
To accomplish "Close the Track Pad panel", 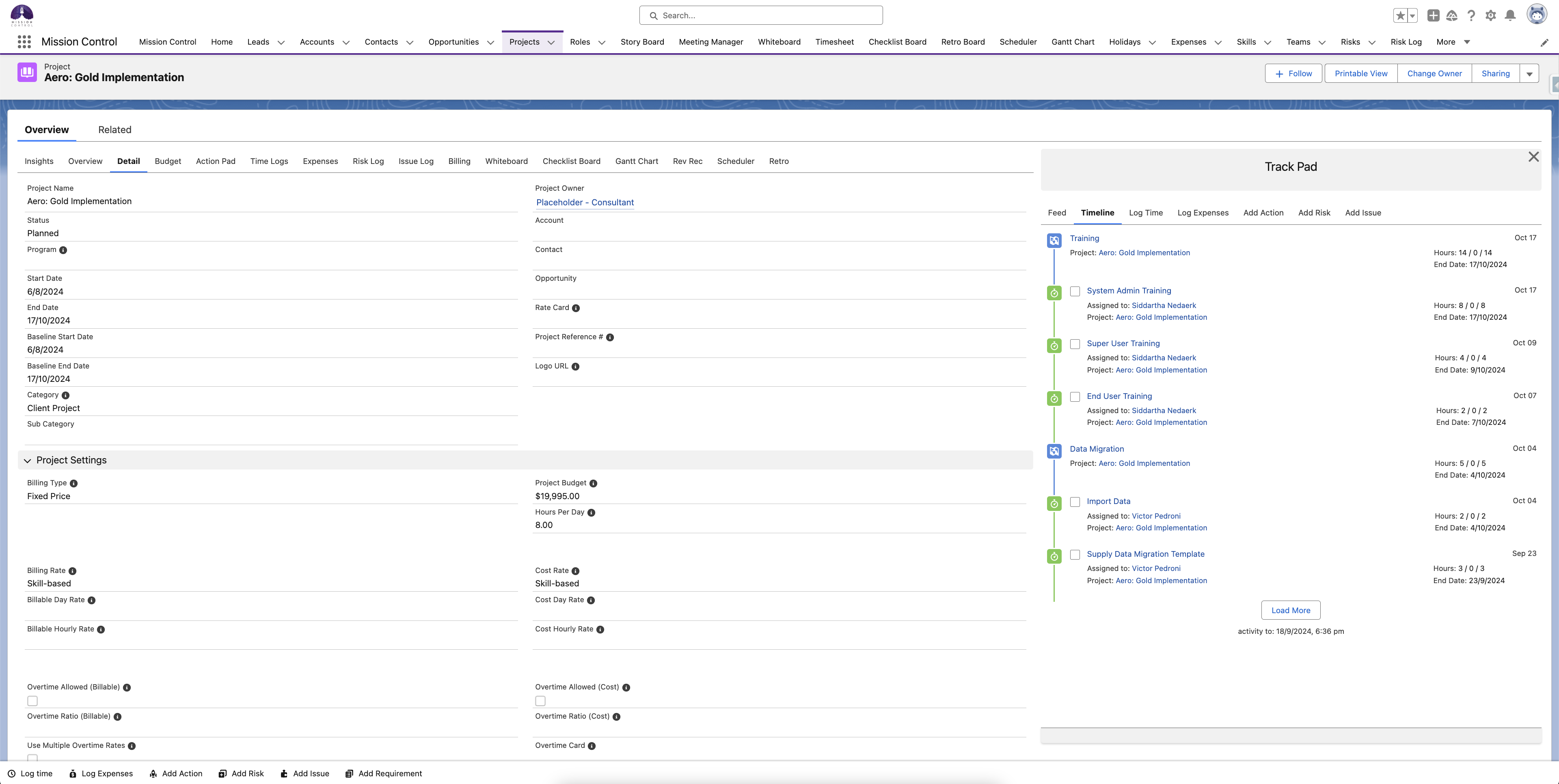I will 1533,157.
